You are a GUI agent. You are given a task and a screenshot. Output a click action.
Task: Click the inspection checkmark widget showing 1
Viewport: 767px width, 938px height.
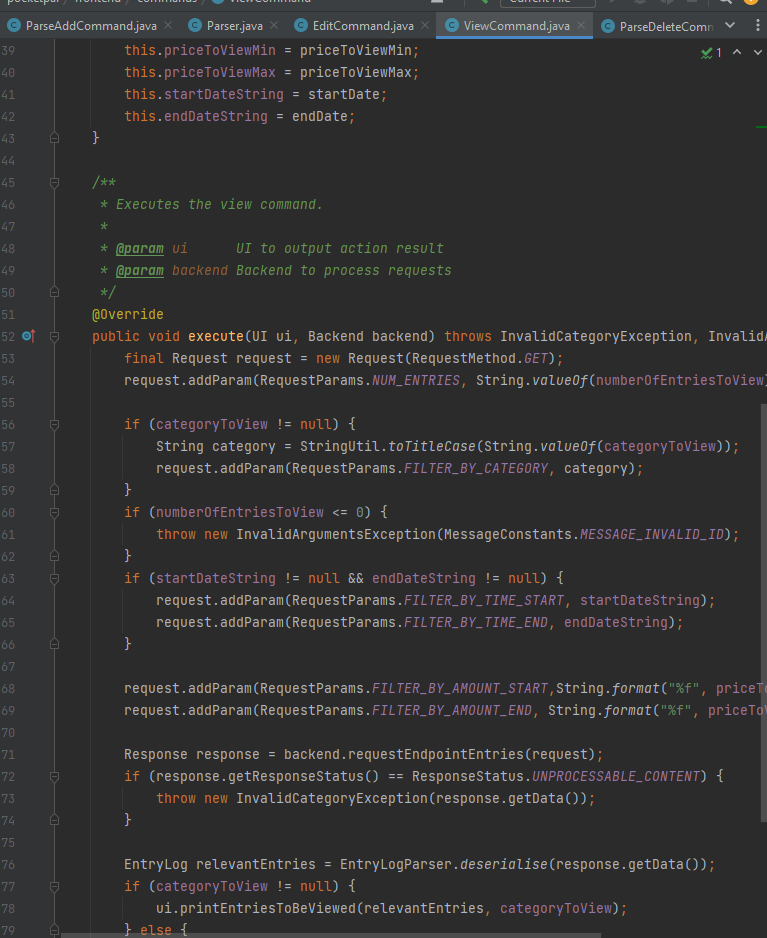tap(711, 53)
